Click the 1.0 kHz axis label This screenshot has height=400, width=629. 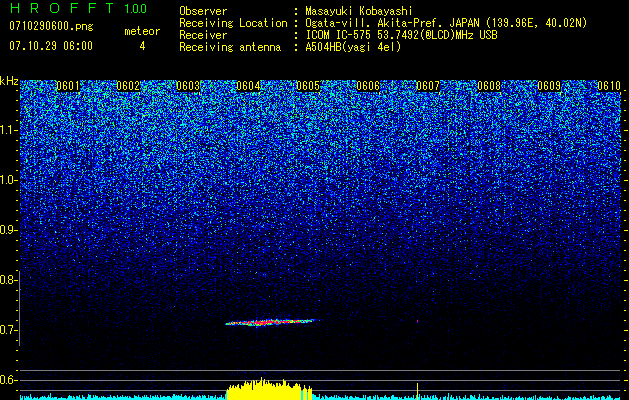(x=9, y=180)
